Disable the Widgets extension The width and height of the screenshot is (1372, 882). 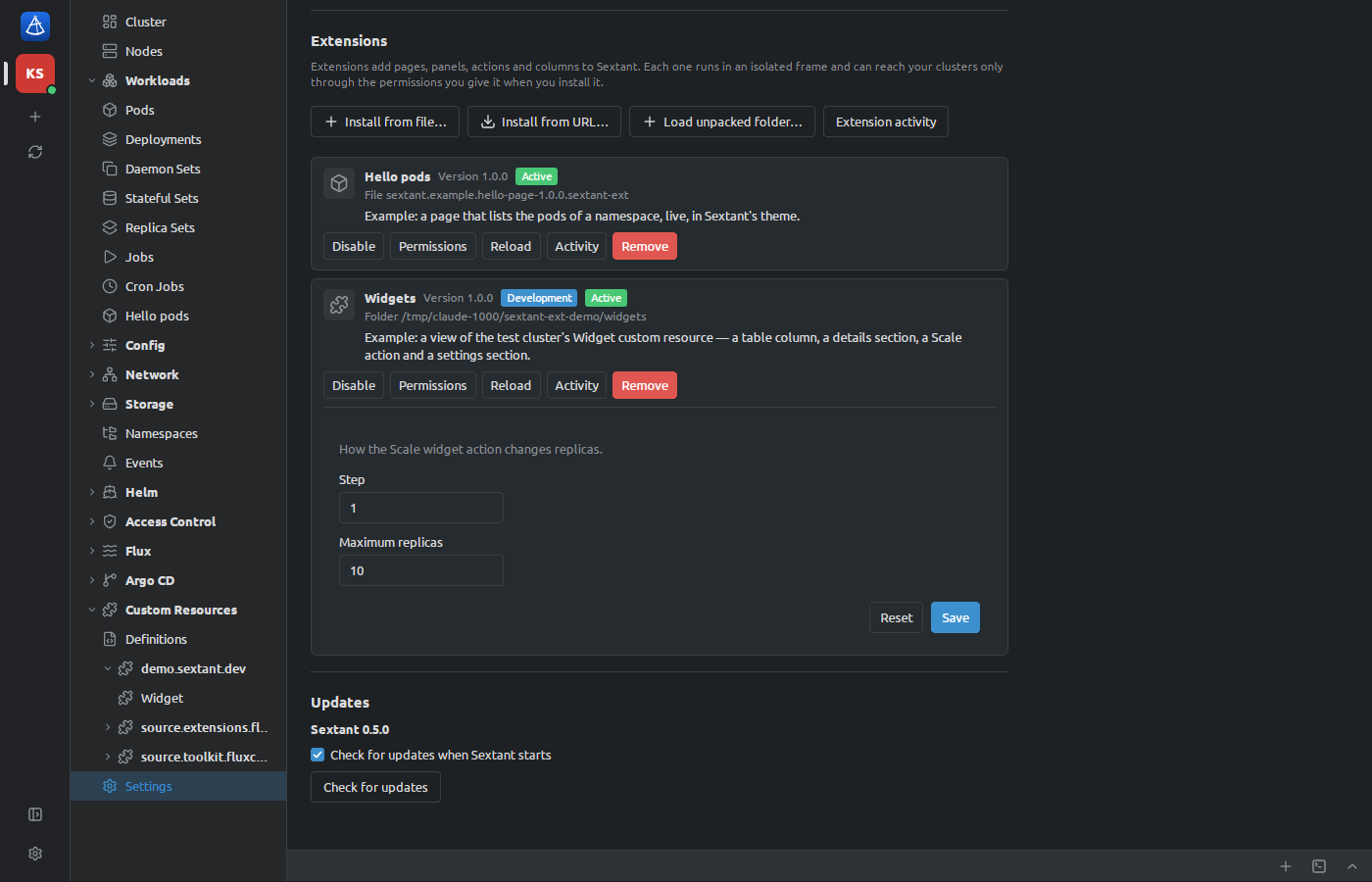[x=354, y=385]
